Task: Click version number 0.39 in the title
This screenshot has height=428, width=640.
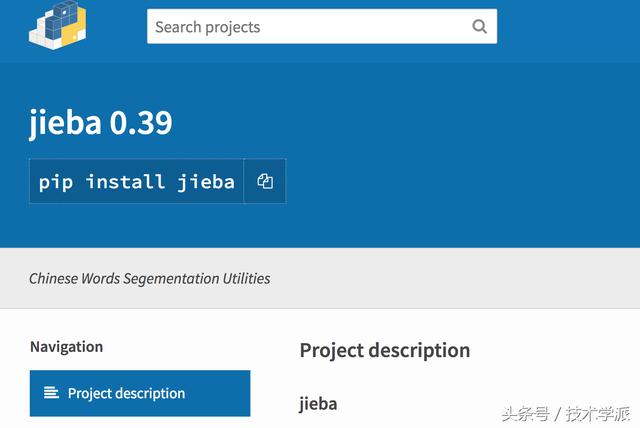Action: 141,123
